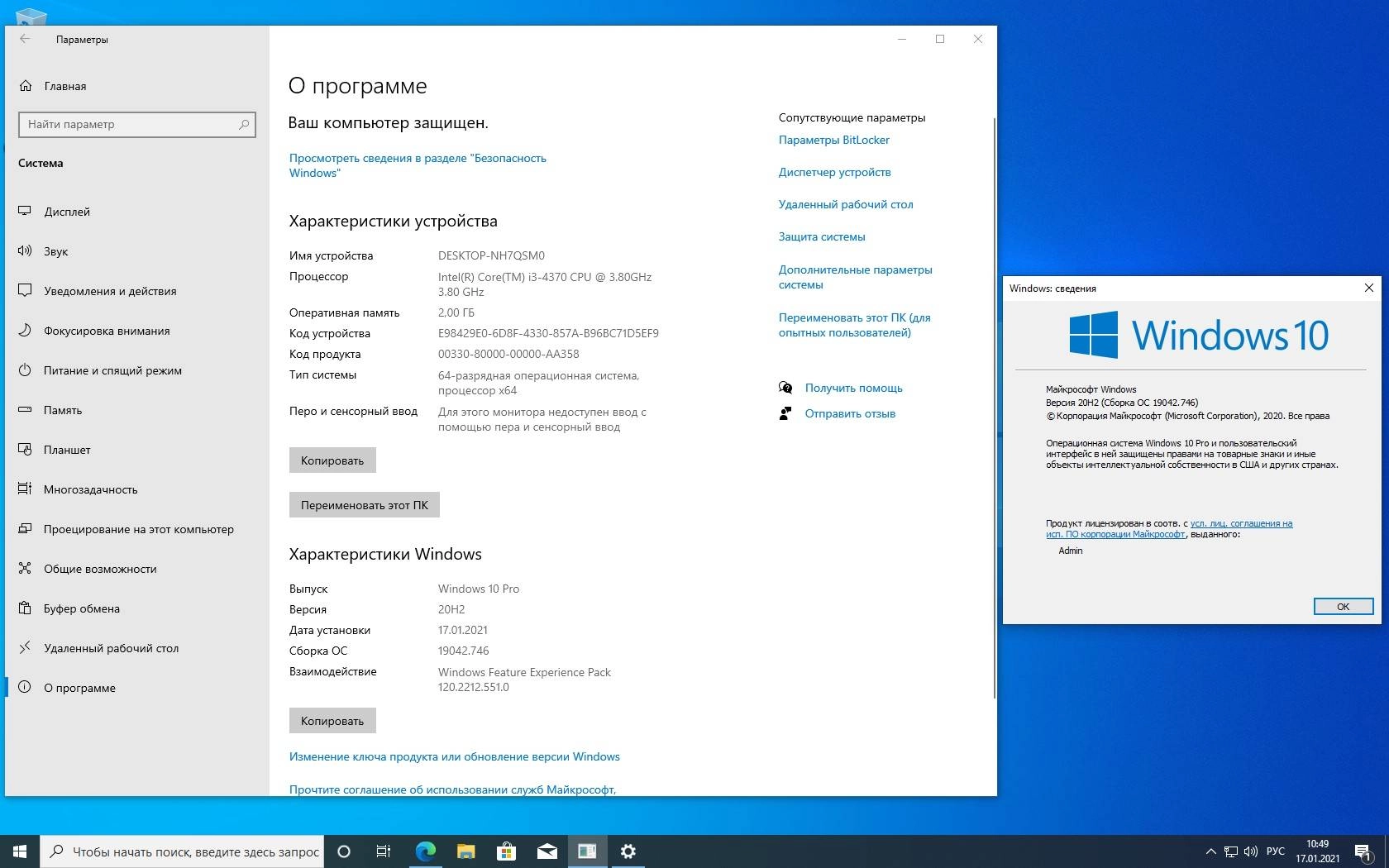Open license terms link in winver dialog
This screenshot has width=1389, height=868.
click(1169, 528)
